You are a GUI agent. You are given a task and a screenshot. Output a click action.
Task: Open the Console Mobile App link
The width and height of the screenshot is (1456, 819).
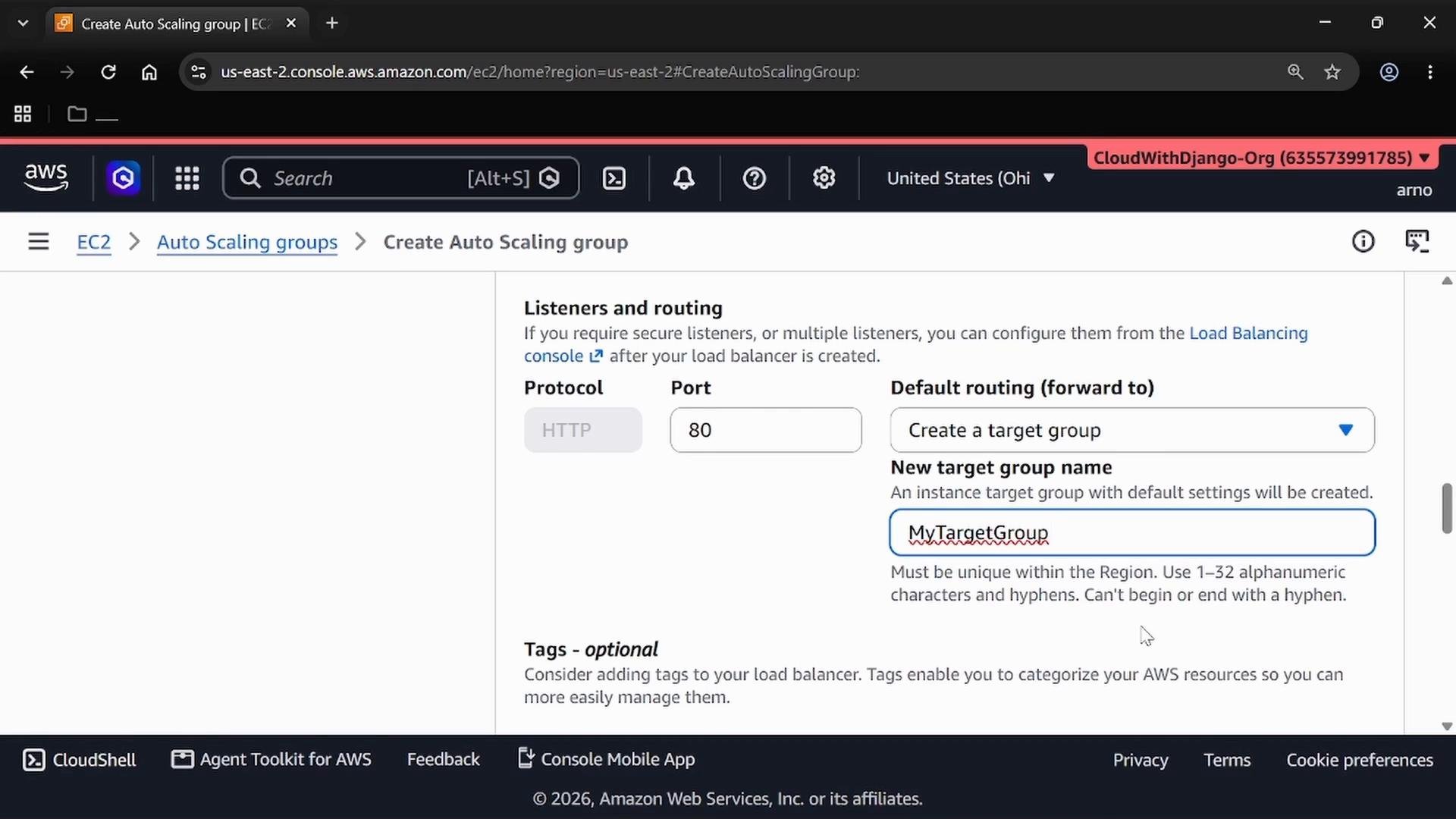point(606,760)
